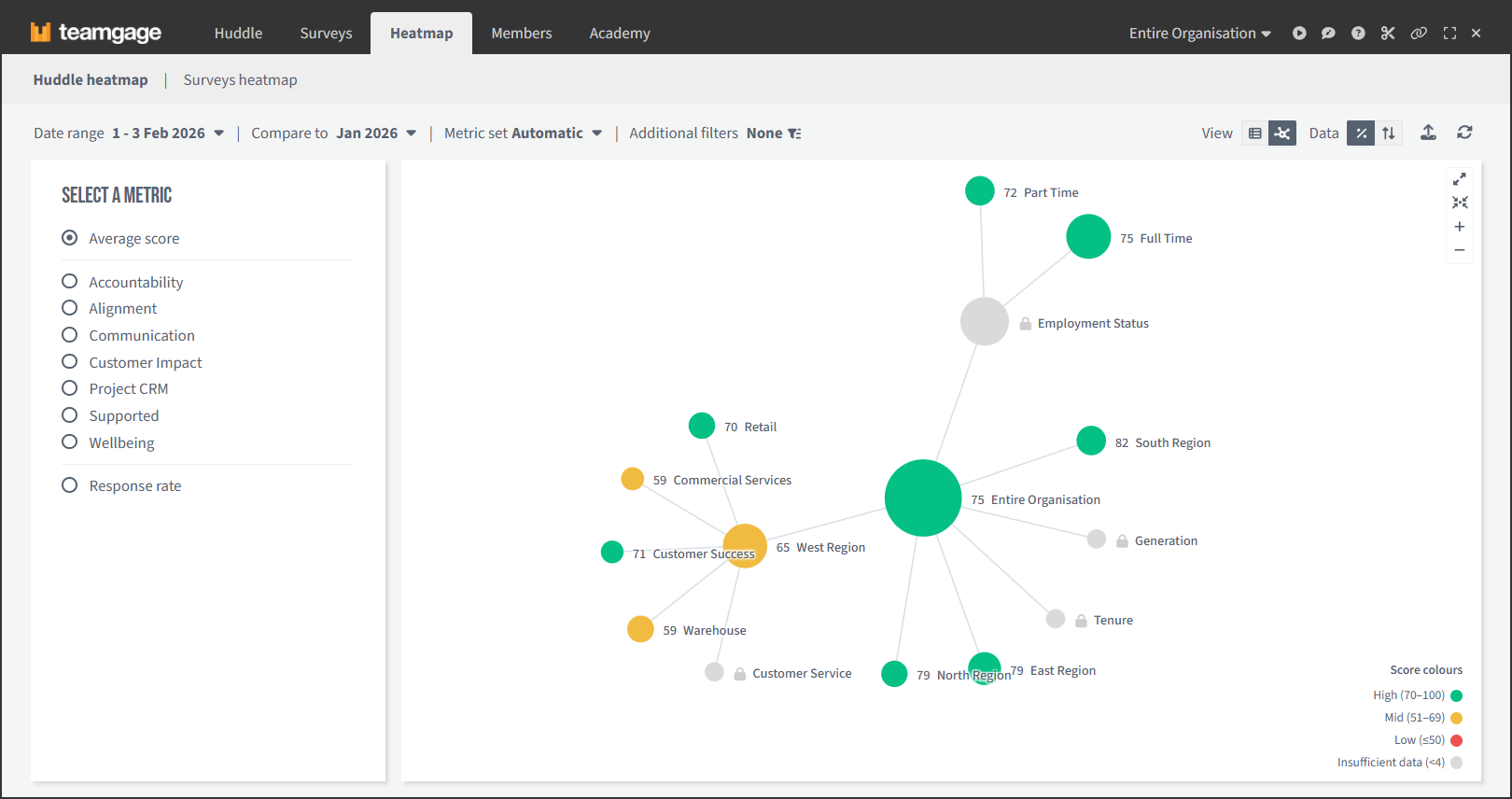Viewport: 1512px width, 799px height.
Task: Click the Entire Organisation node circle
Action: click(x=922, y=498)
